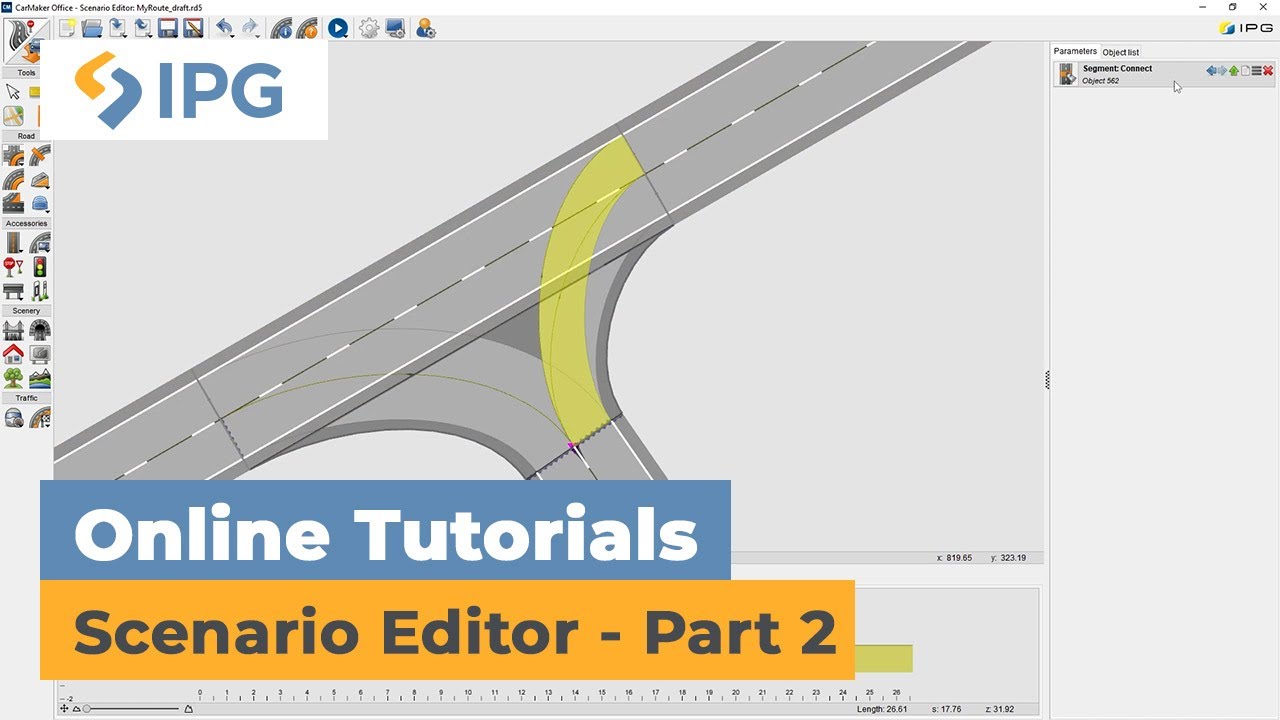Add a billboard sign scenery object
This screenshot has width=1280, height=720.
(40, 354)
